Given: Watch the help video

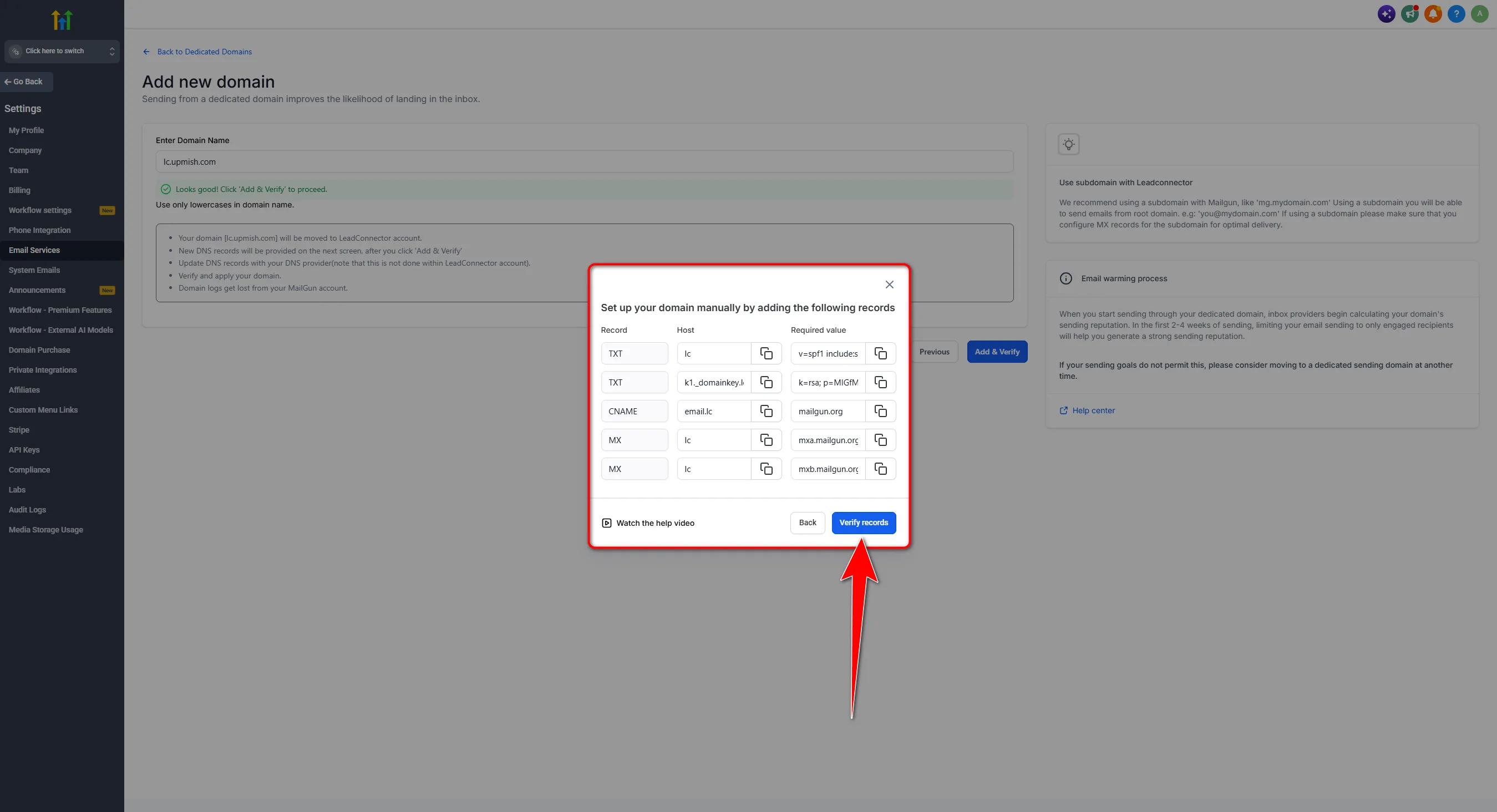Looking at the screenshot, I should (648, 523).
